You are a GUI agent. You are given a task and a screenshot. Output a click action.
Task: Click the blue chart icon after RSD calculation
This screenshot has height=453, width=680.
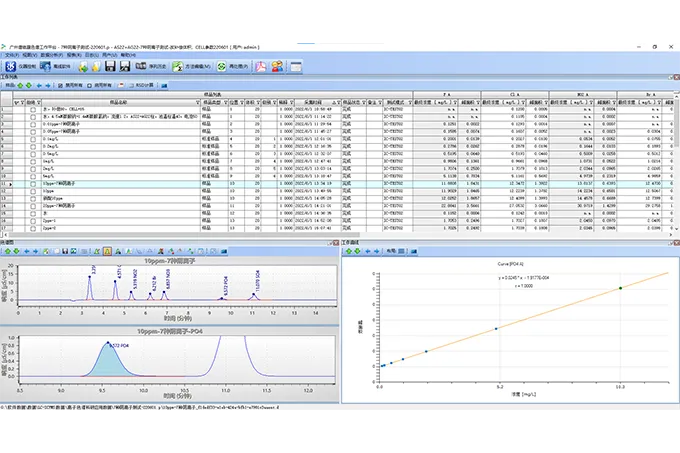click(x=164, y=85)
